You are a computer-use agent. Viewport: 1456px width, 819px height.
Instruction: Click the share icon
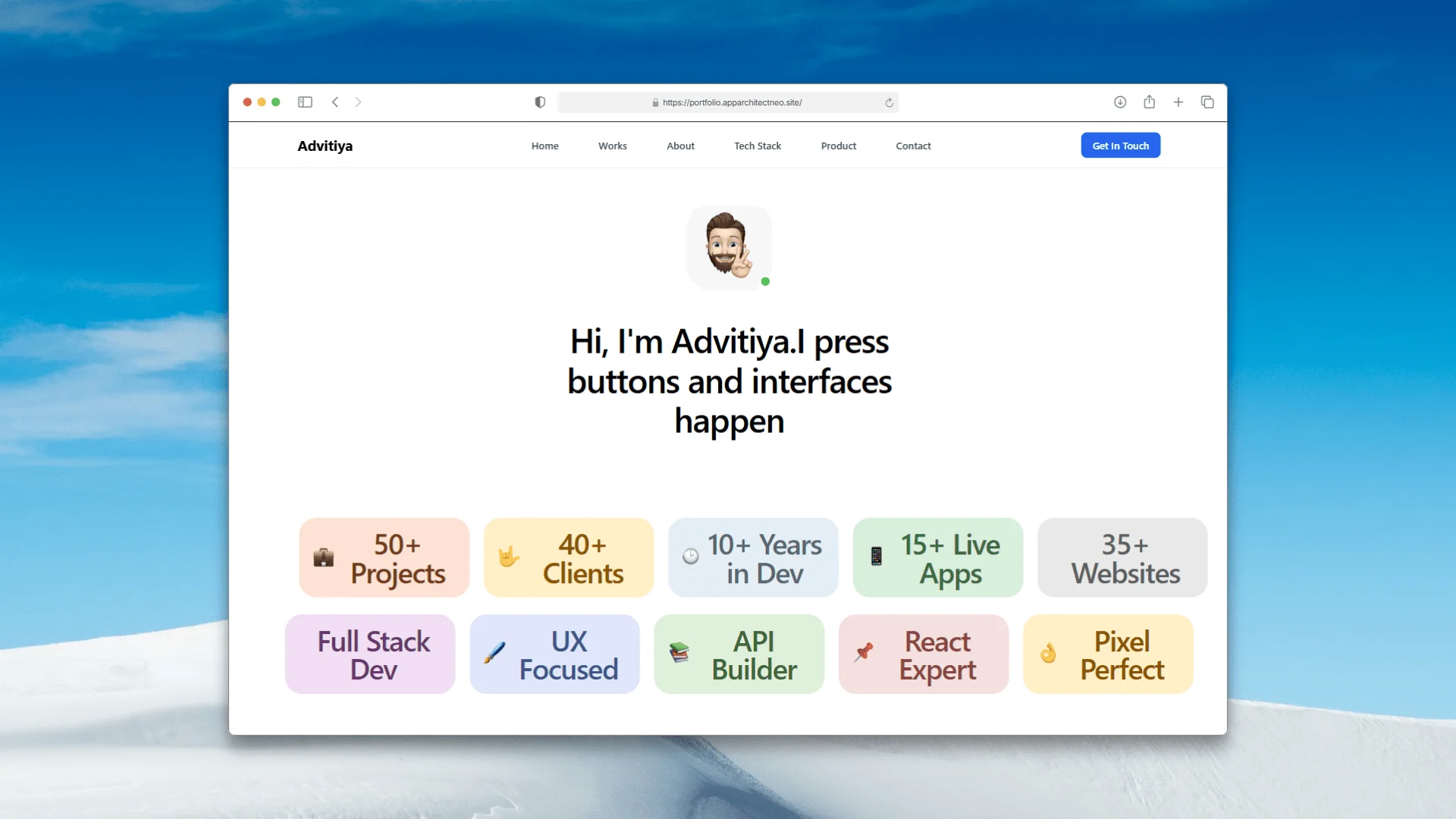pos(1149,102)
